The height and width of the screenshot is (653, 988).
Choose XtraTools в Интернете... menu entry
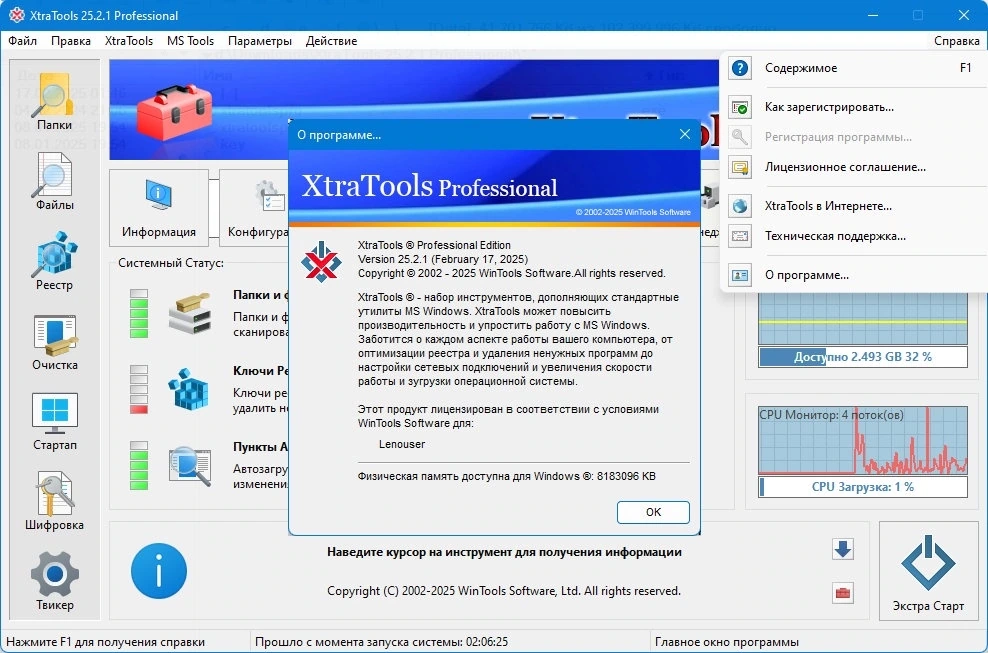[x=853, y=206]
